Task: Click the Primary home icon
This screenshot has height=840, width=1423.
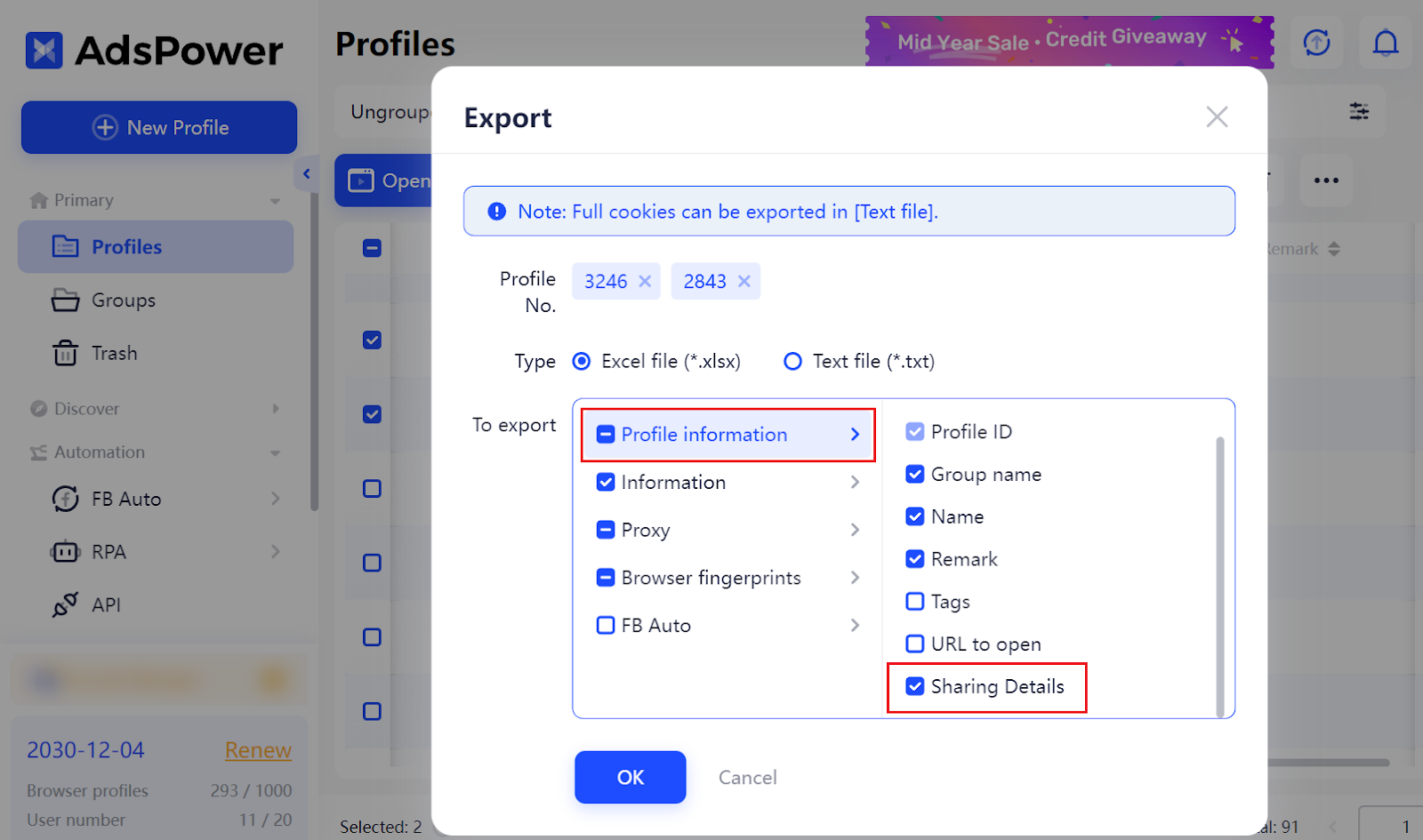Action: click(x=38, y=200)
